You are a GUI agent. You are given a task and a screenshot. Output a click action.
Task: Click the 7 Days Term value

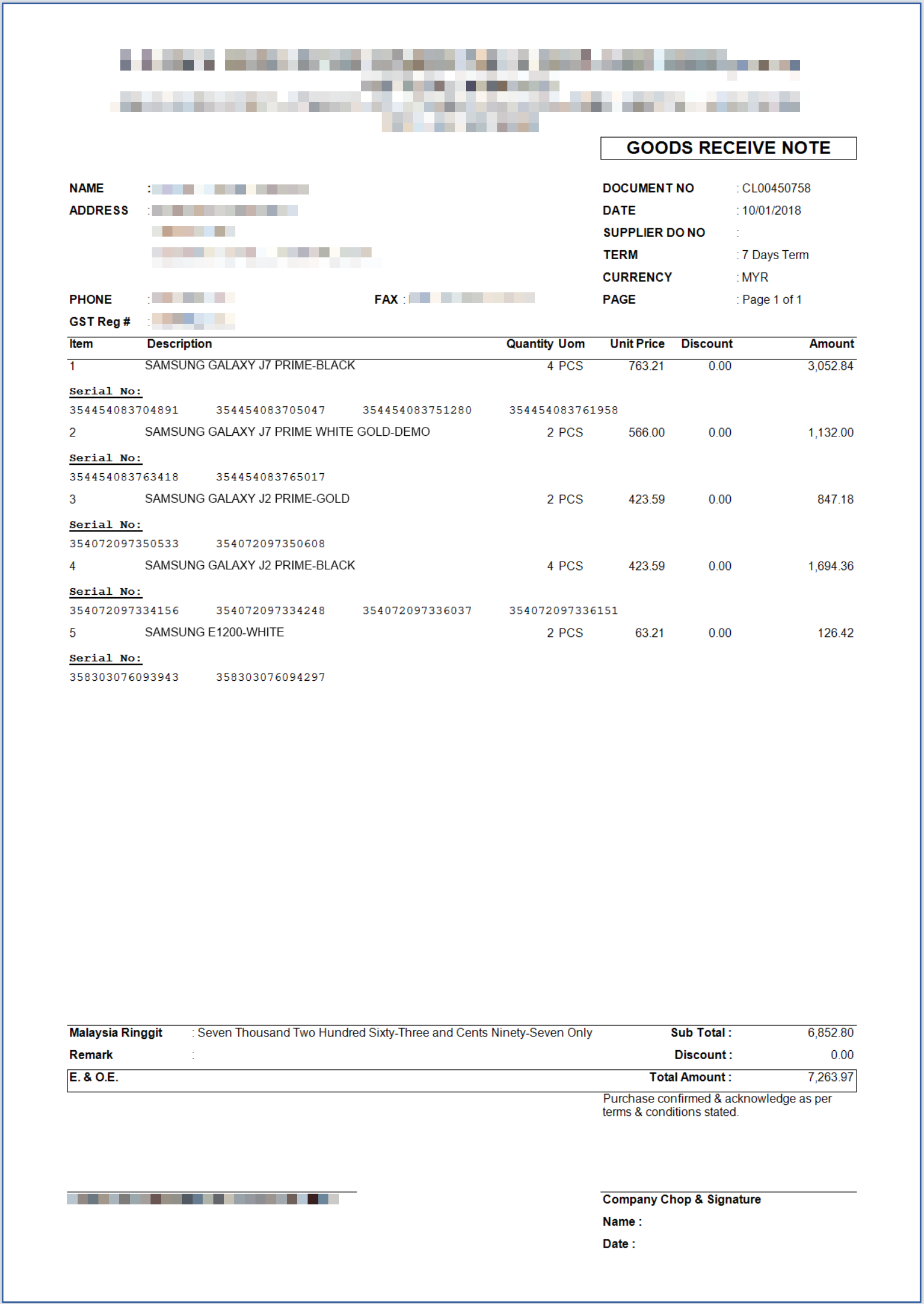775,255
